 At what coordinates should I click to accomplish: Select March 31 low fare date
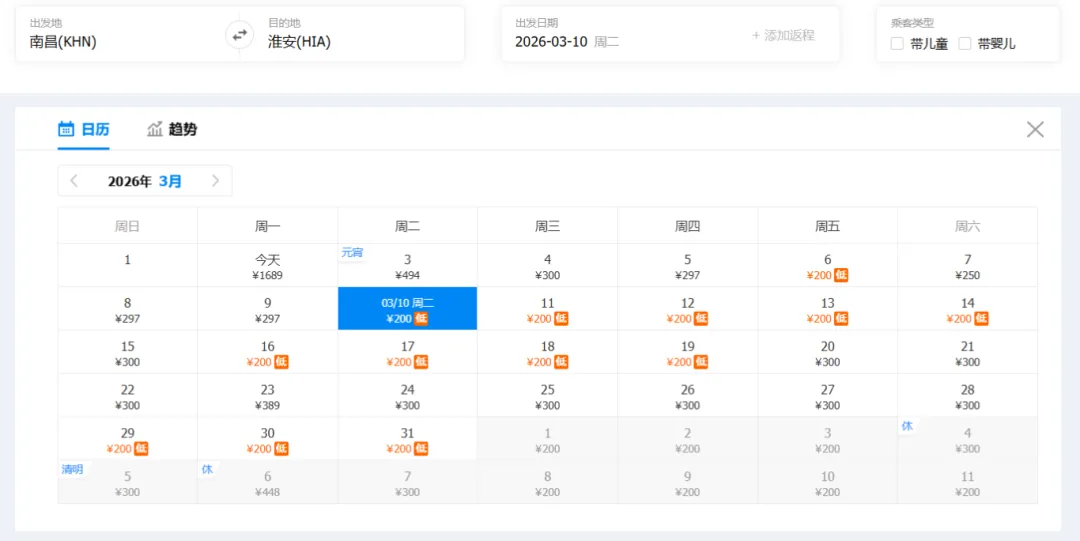408,439
